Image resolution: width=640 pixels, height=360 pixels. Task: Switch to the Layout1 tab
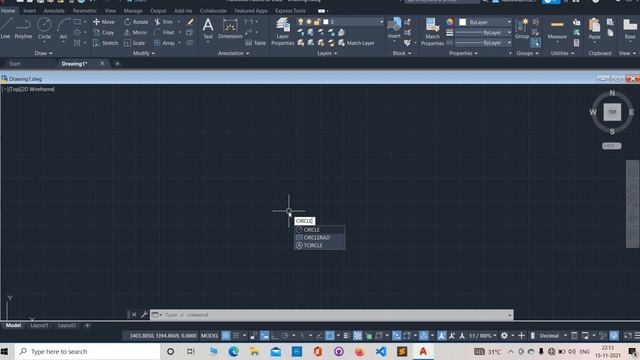pyautogui.click(x=39, y=325)
